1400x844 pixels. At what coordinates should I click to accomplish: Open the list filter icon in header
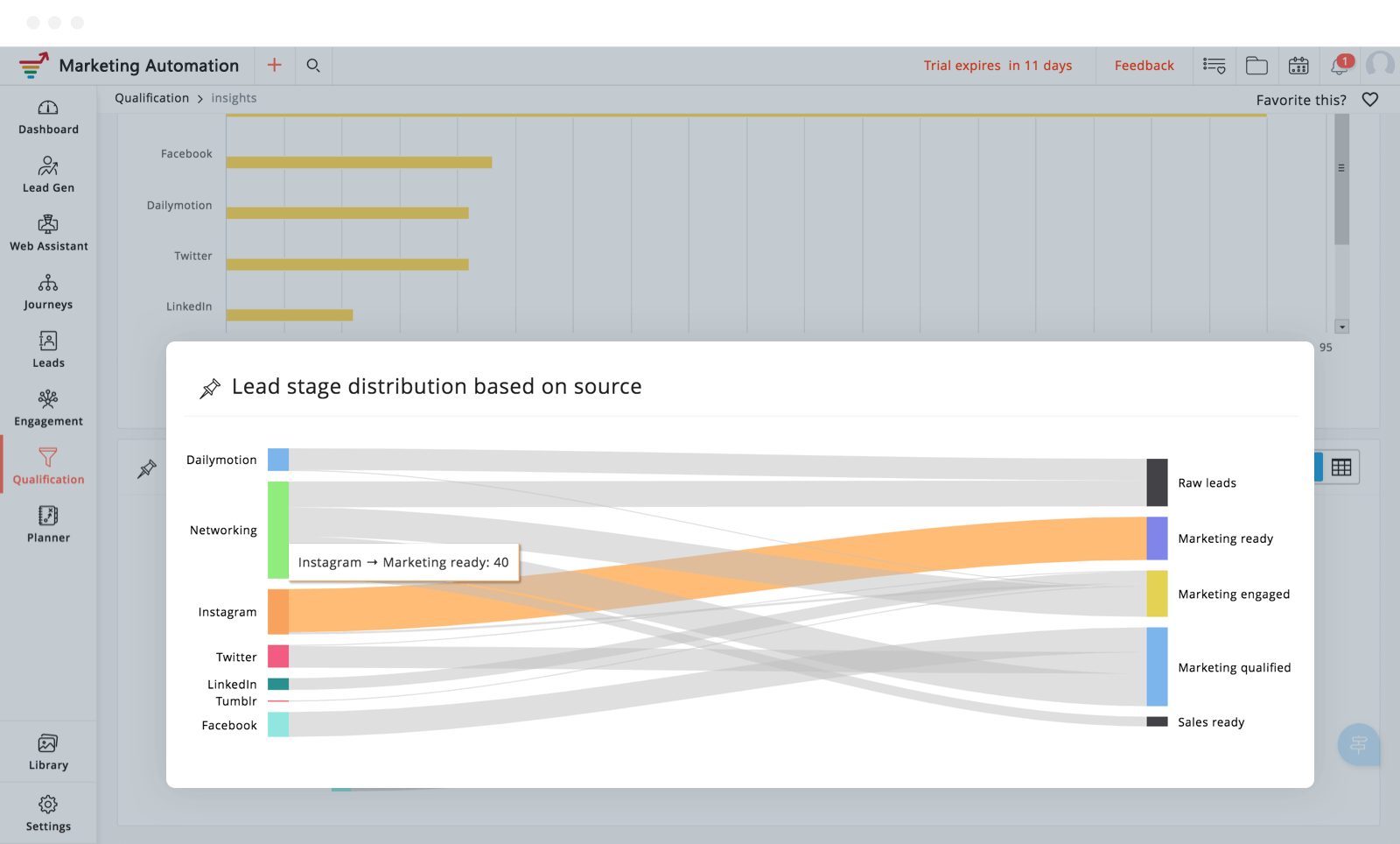tap(1214, 66)
